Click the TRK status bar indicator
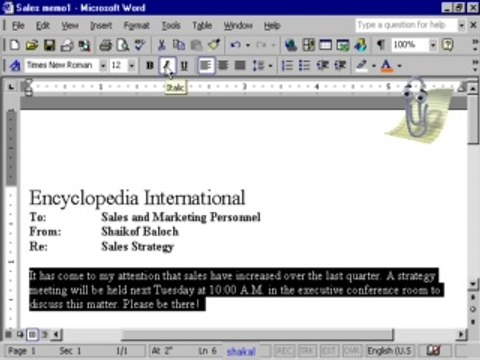This screenshot has width=480, height=360. 307,351
